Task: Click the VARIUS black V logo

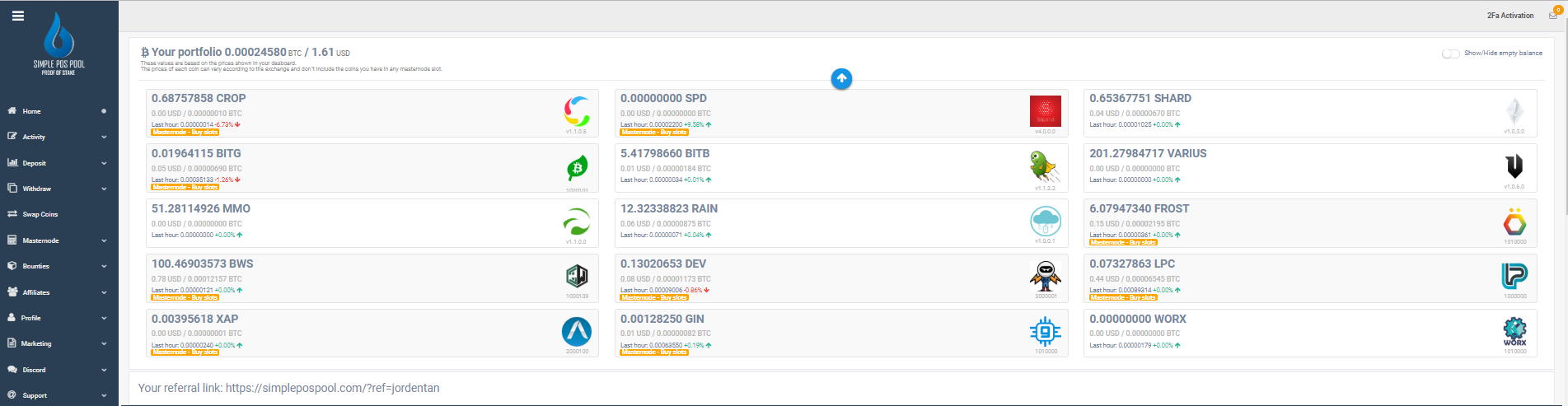Action: coord(1514,166)
